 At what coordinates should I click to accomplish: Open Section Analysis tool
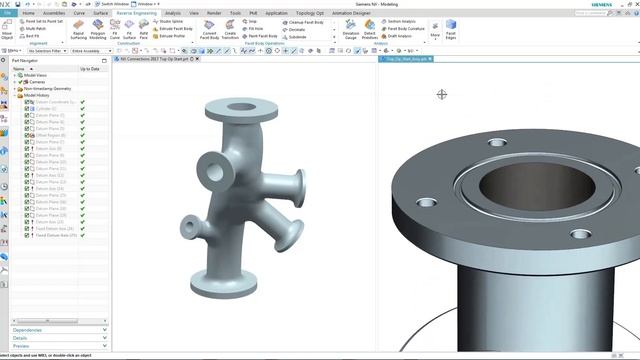tap(399, 21)
